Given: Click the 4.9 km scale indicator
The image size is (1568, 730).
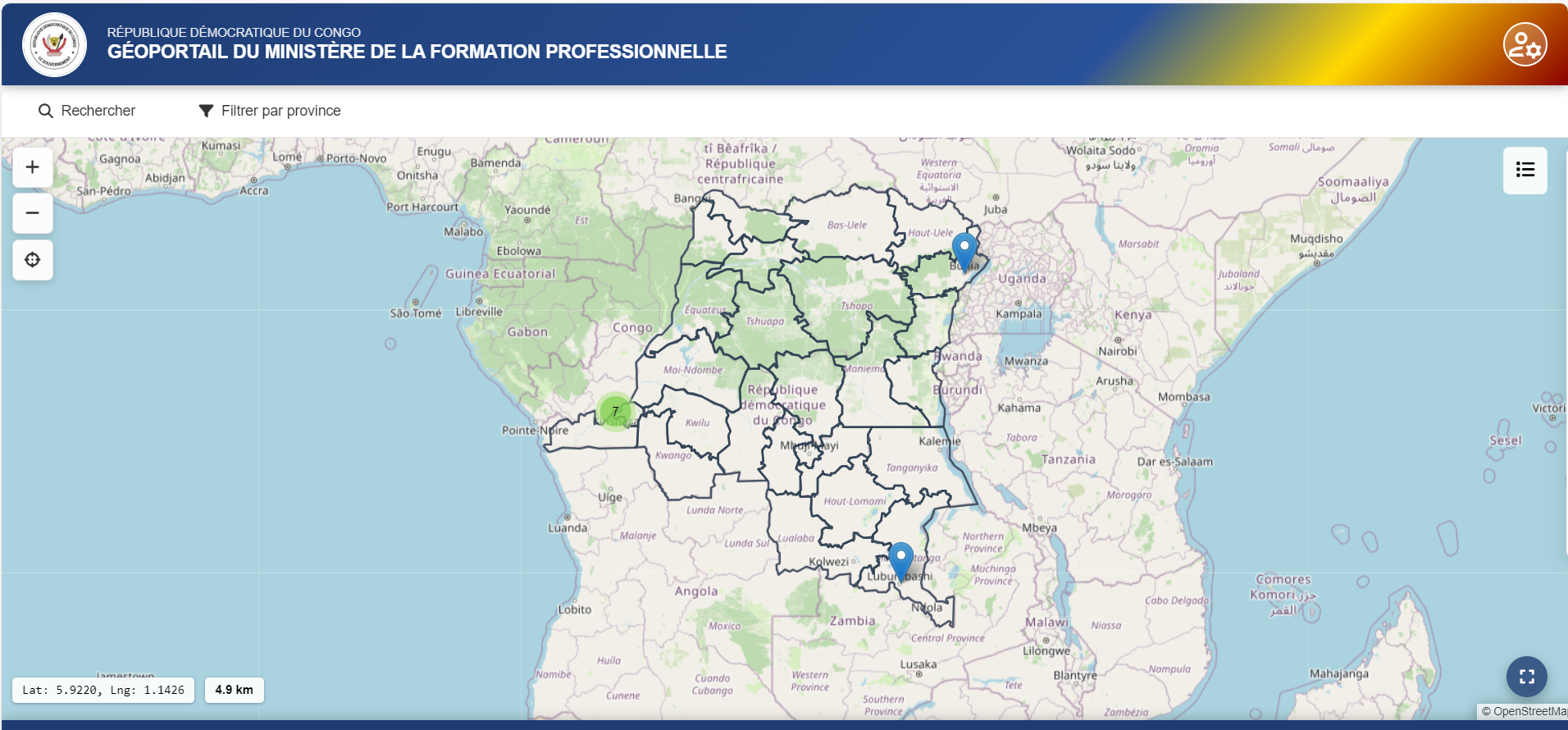Looking at the screenshot, I should 234,690.
